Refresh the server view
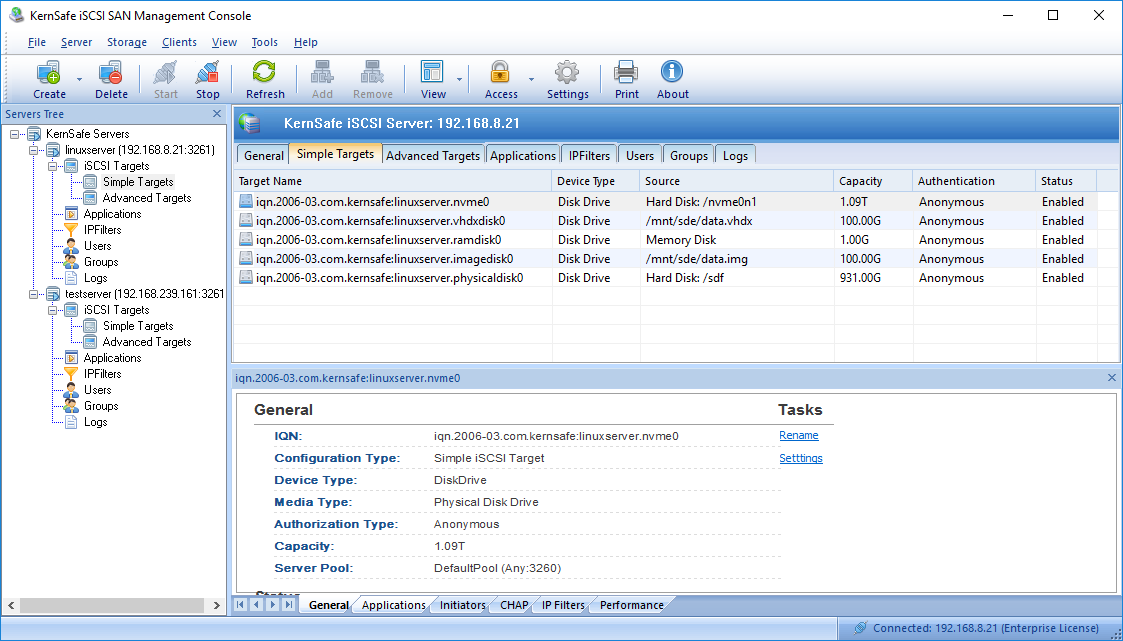1123x641 pixels. pos(265,72)
